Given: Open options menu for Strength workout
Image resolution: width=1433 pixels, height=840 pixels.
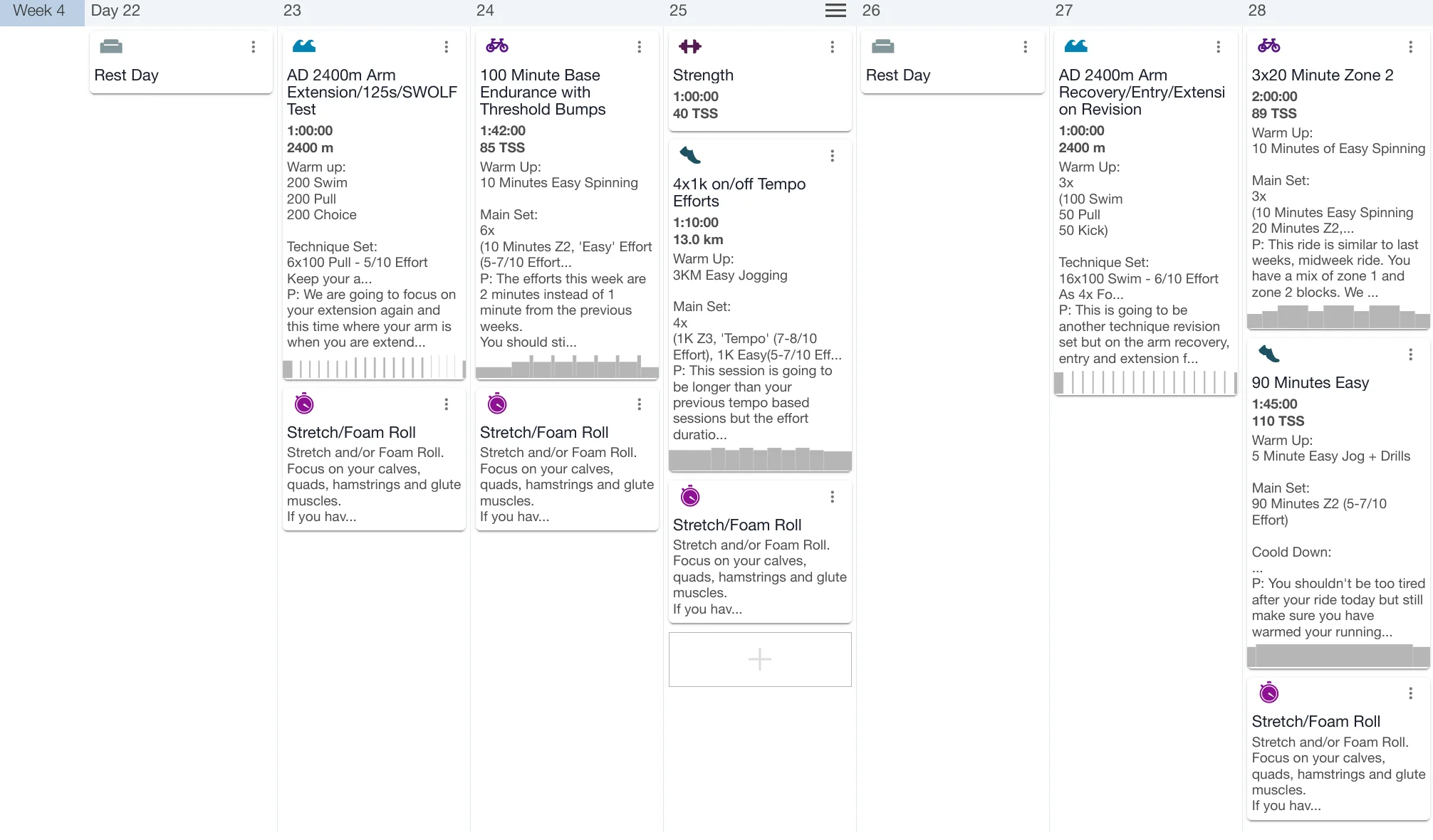Looking at the screenshot, I should coord(832,47).
